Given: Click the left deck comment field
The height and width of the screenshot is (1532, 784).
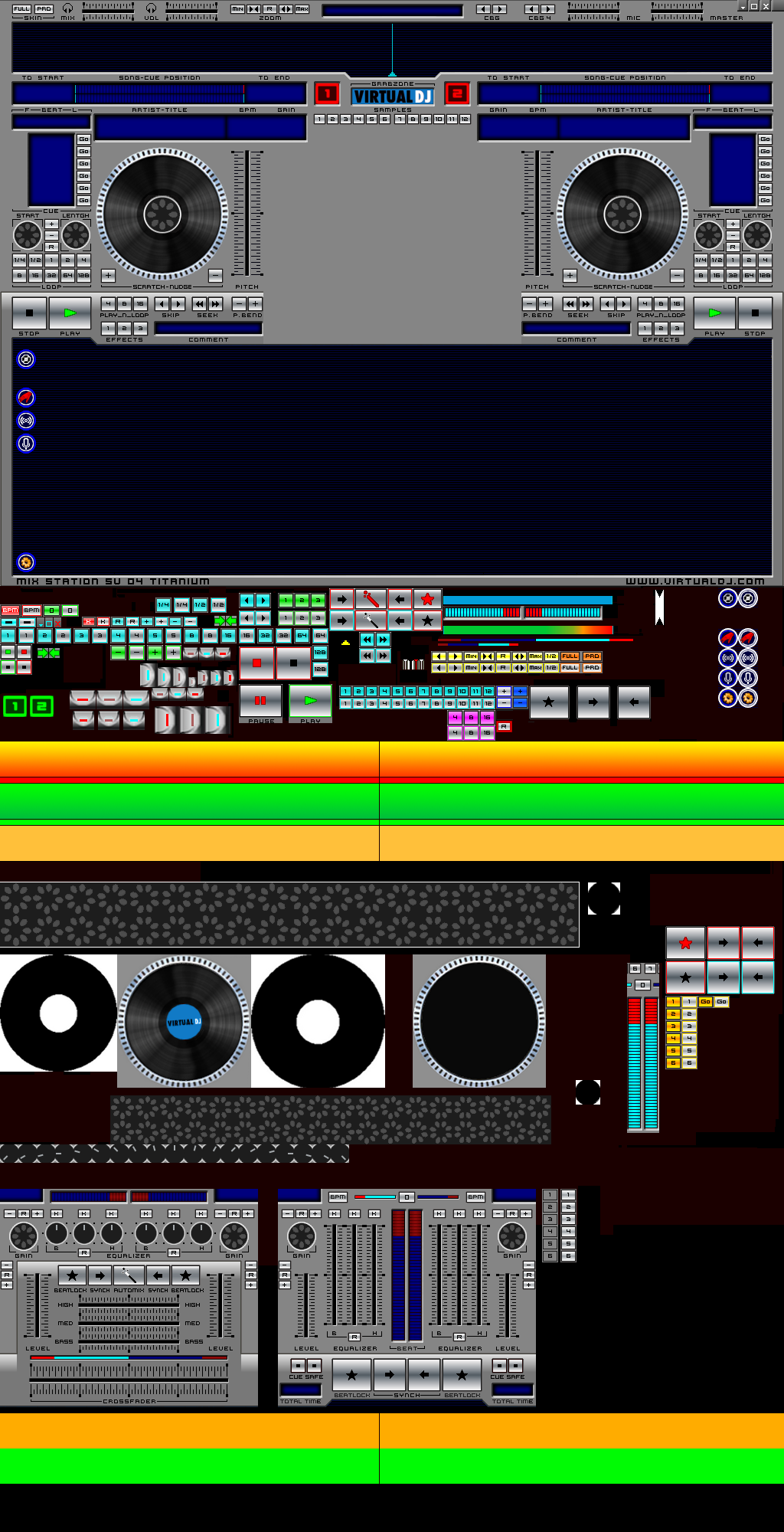Looking at the screenshot, I should pyautogui.click(x=208, y=328).
